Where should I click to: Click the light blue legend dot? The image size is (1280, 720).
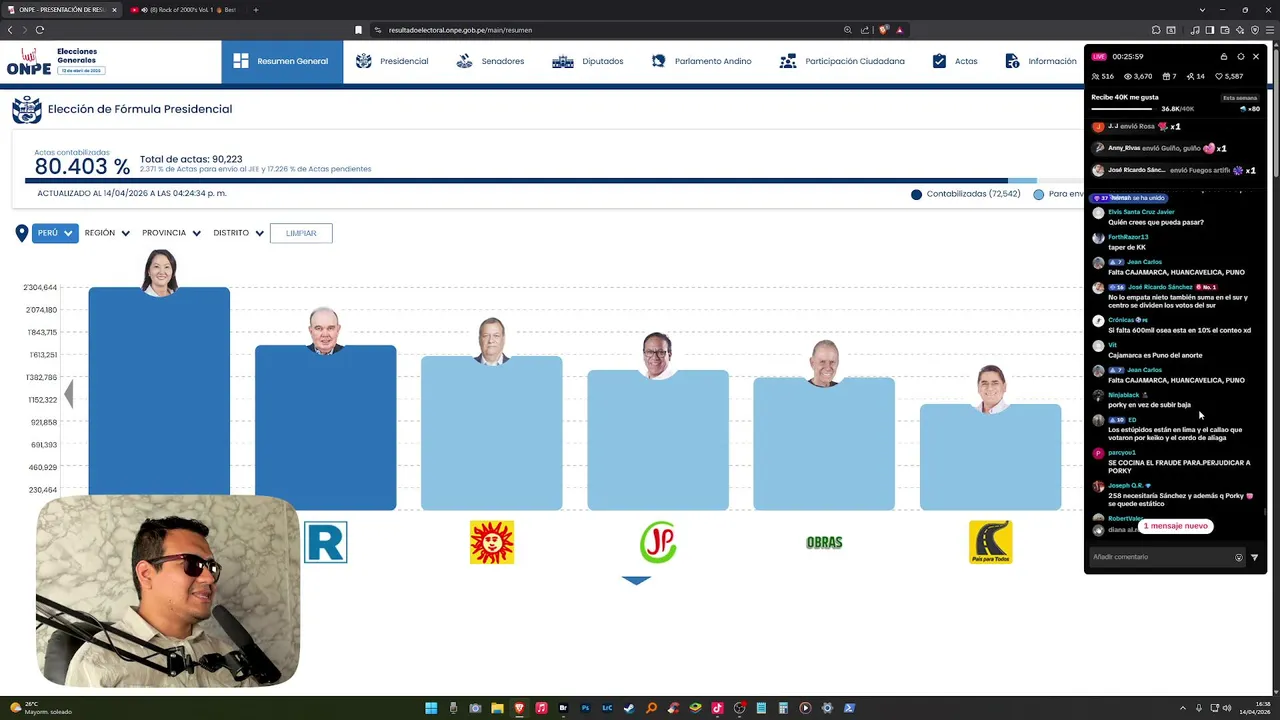(x=1038, y=194)
